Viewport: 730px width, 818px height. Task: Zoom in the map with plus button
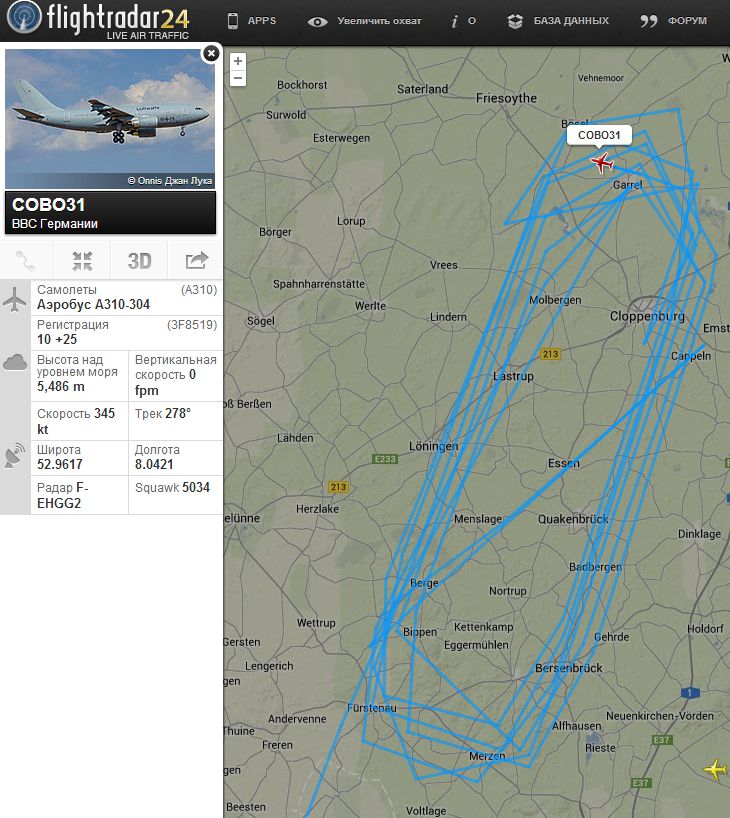click(x=238, y=61)
